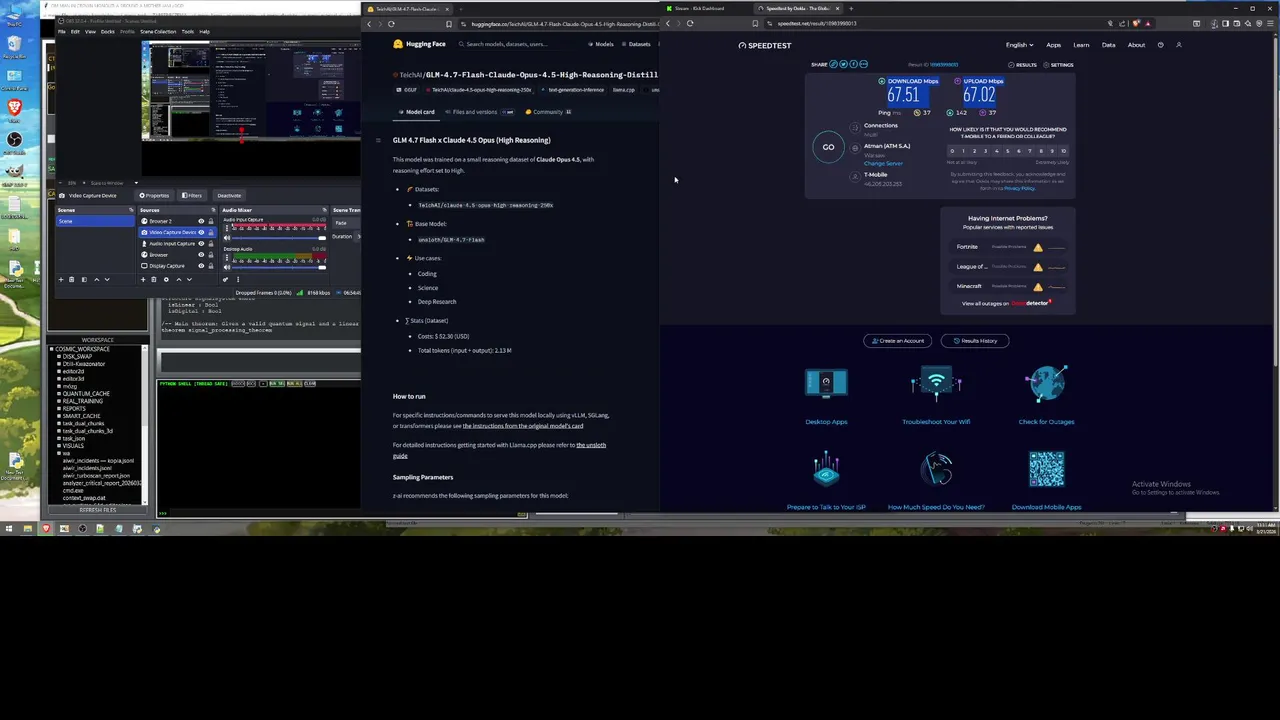Image resolution: width=1280 pixels, height=720 pixels.
Task: Select rating 10 in T-Mobile recommendation scale
Action: pyautogui.click(x=1064, y=151)
